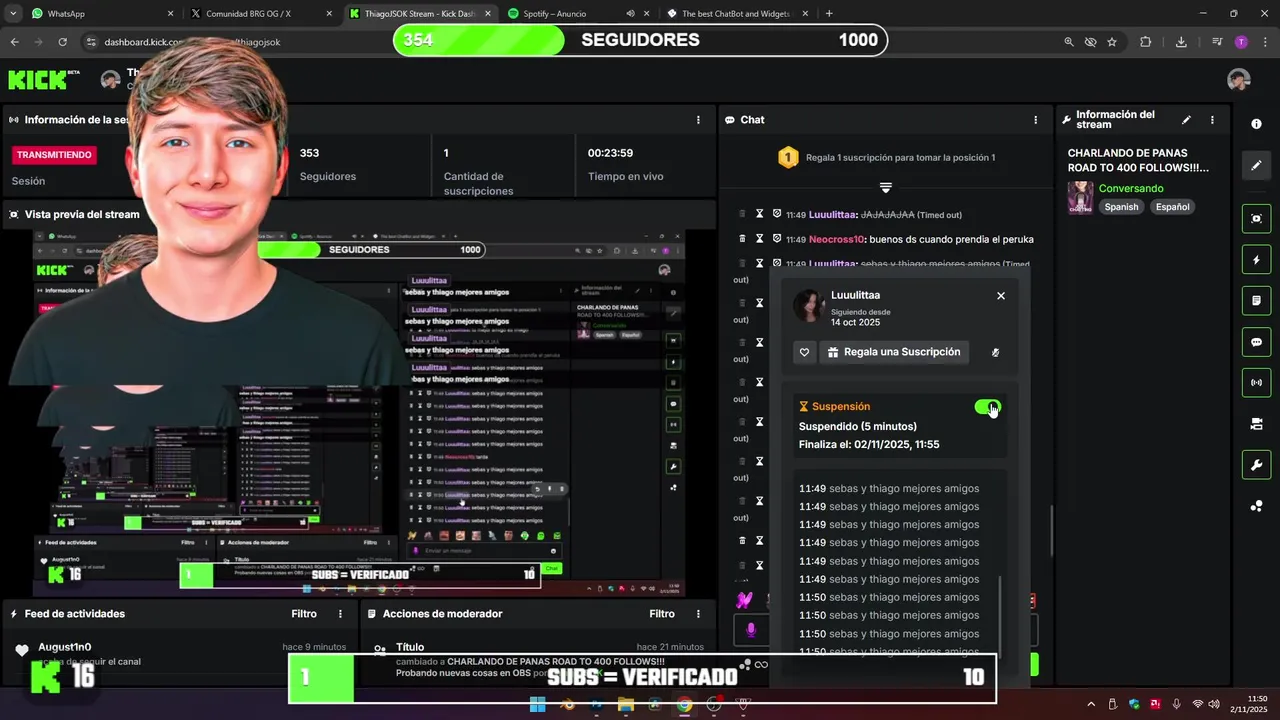1280x720 pixels.
Task: Mute the Spotify tab audio icon
Action: tap(630, 14)
